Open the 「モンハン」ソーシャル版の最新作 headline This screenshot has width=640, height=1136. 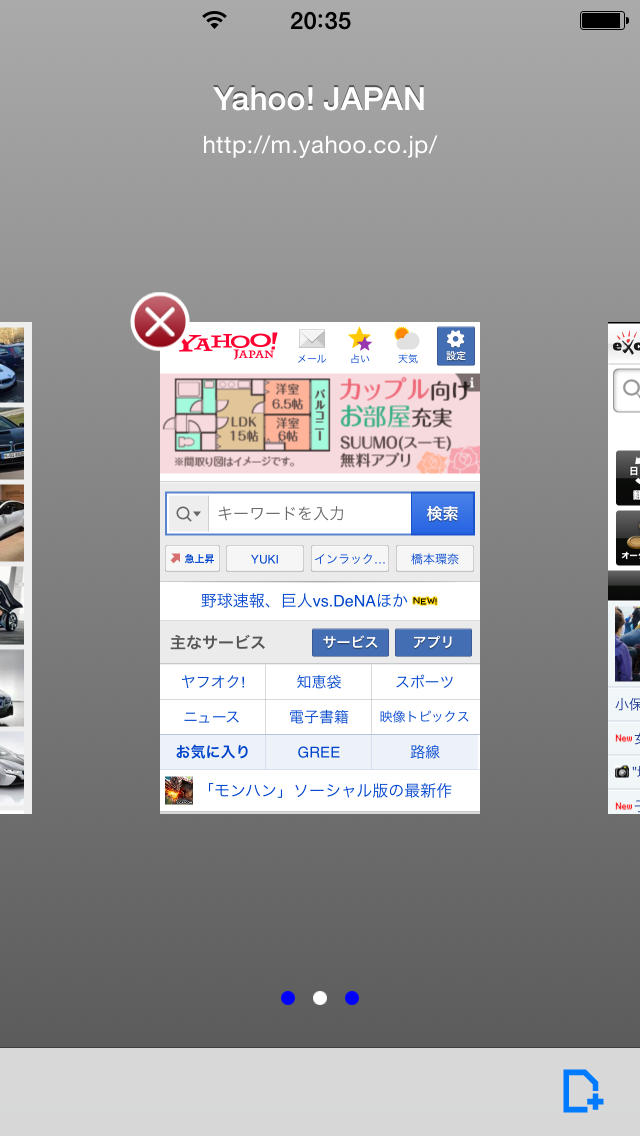pyautogui.click(x=327, y=790)
